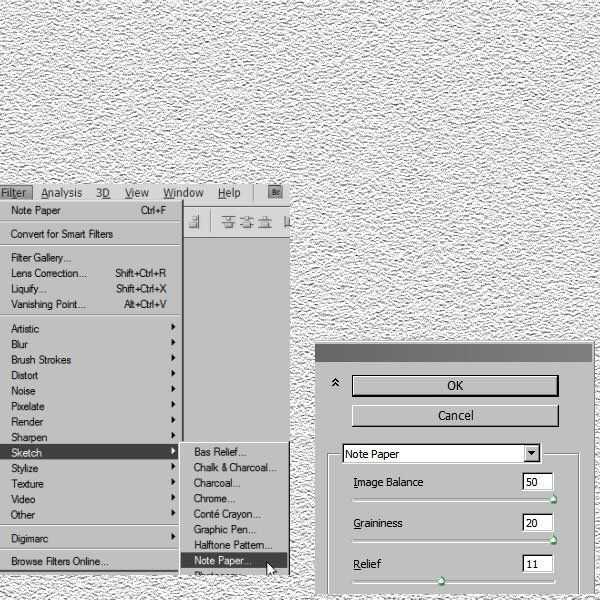Choose Browse Filters Online
Viewport: 600px width, 600px height.
(x=89, y=561)
